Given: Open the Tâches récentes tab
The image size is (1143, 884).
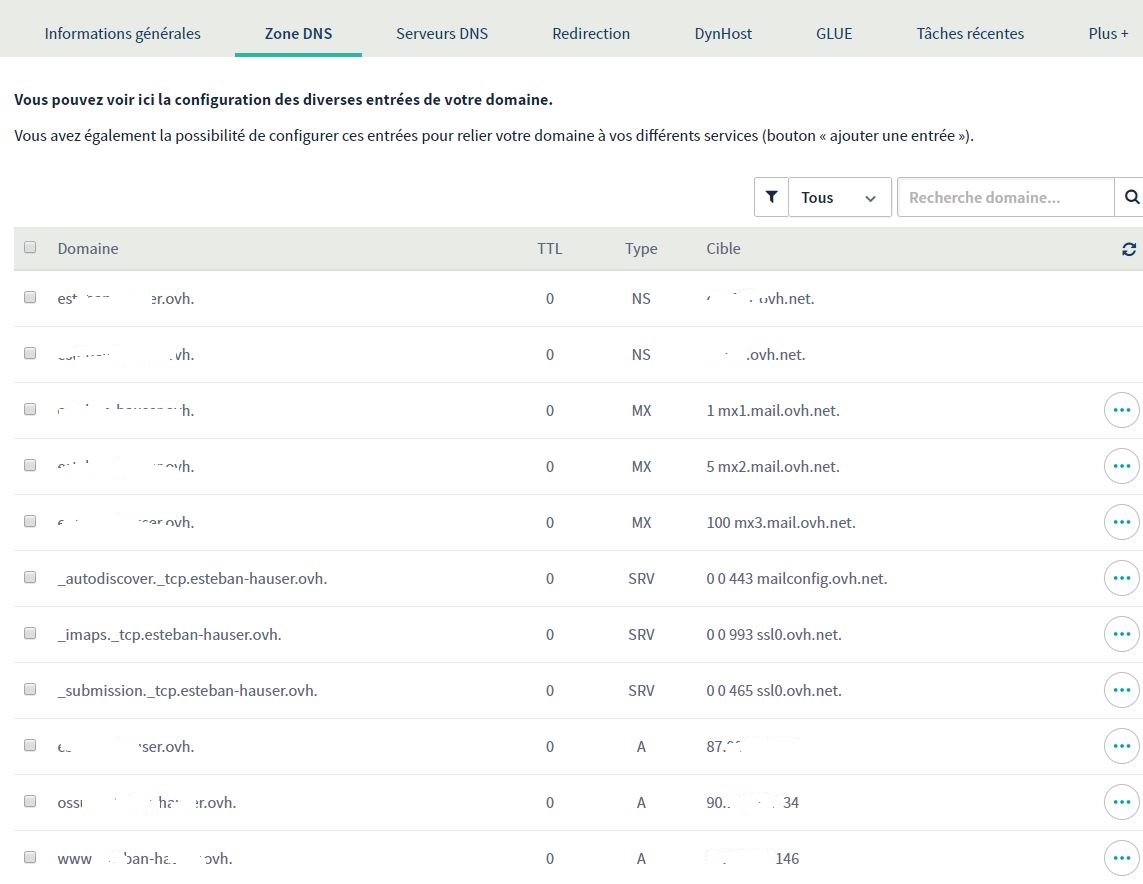Looking at the screenshot, I should [970, 34].
